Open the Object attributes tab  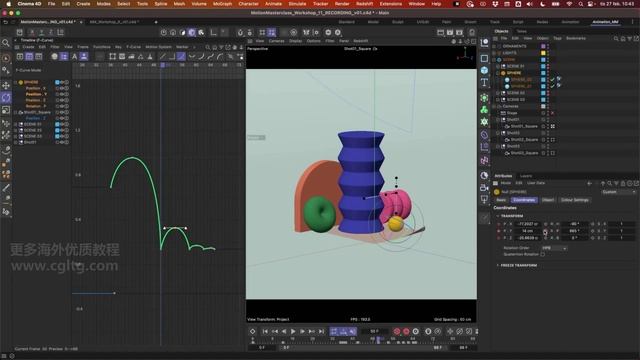[x=548, y=200]
